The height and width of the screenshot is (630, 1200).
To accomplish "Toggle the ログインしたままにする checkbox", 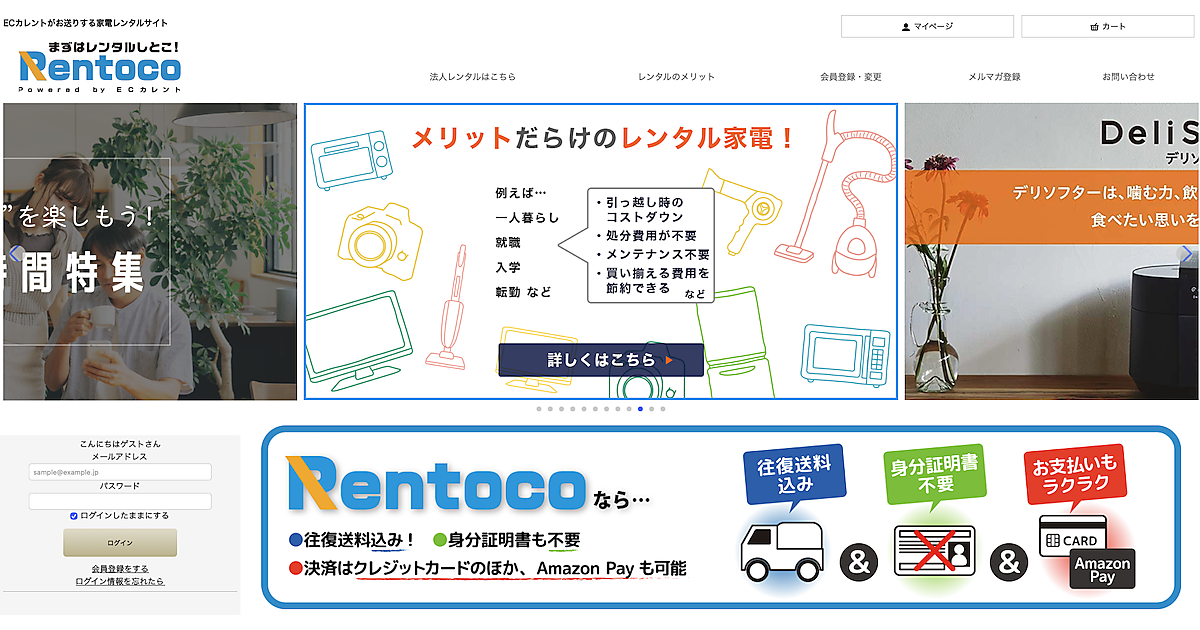I will (x=74, y=516).
